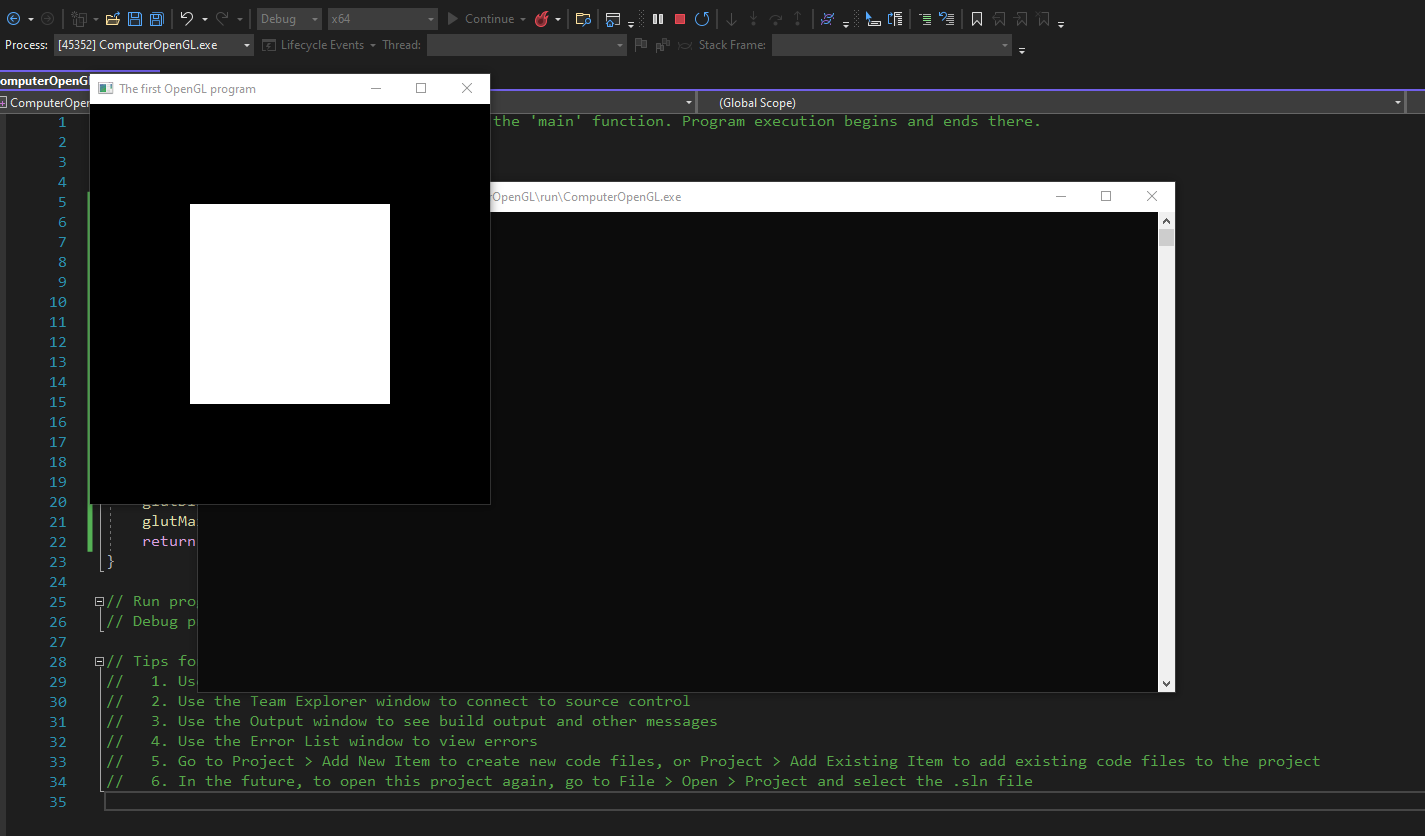Open the Undo history dropdown arrow
This screenshot has height=836, width=1425.
point(204,19)
